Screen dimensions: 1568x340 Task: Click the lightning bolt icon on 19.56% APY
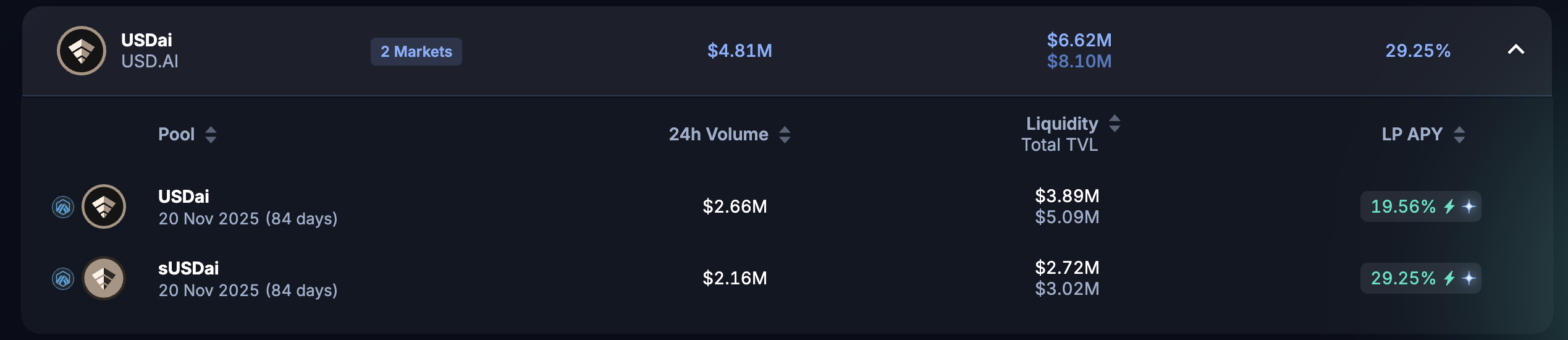pos(1449,206)
